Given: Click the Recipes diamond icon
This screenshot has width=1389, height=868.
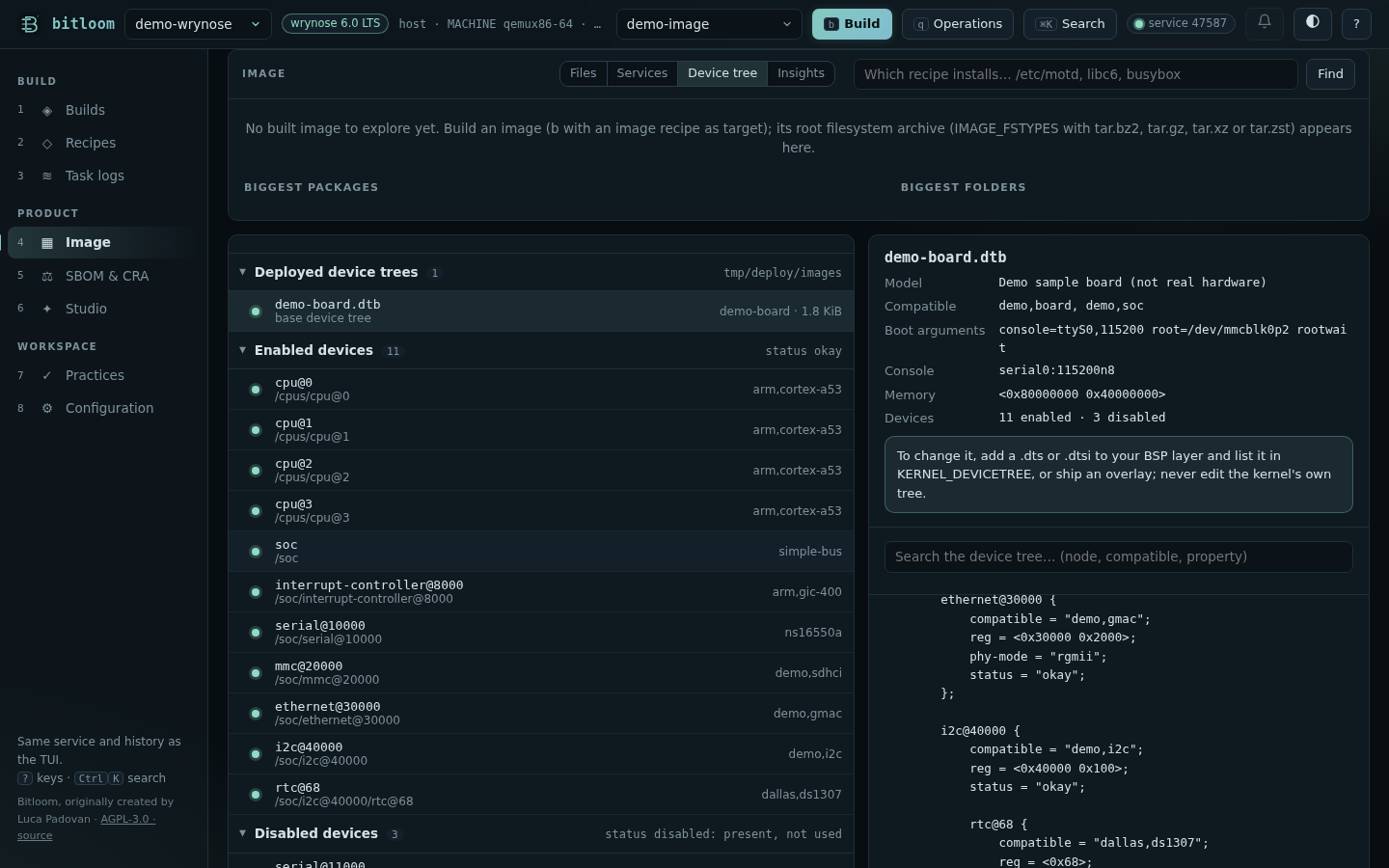Looking at the screenshot, I should [47, 144].
